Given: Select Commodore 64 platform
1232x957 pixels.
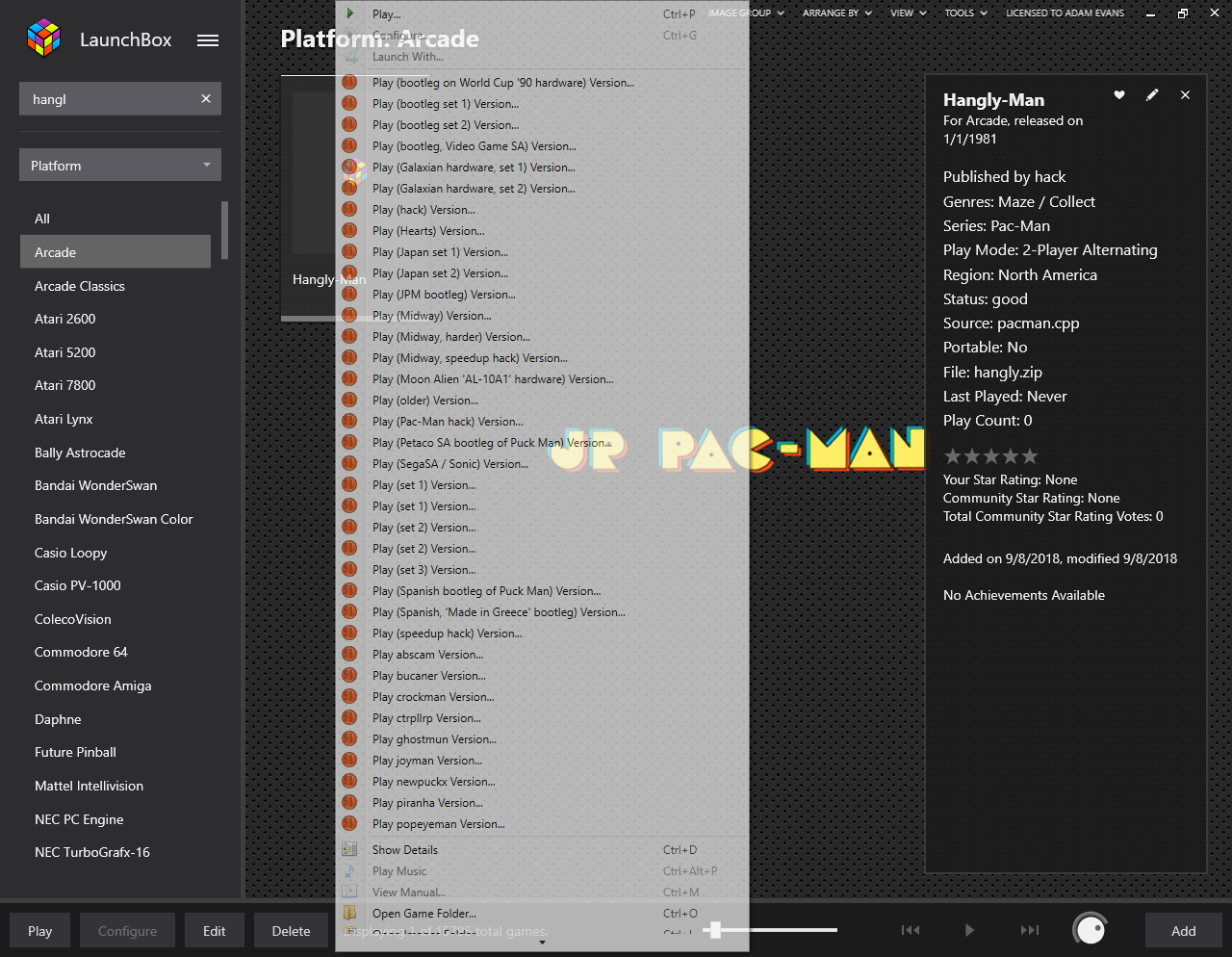Looking at the screenshot, I should tap(115, 652).
